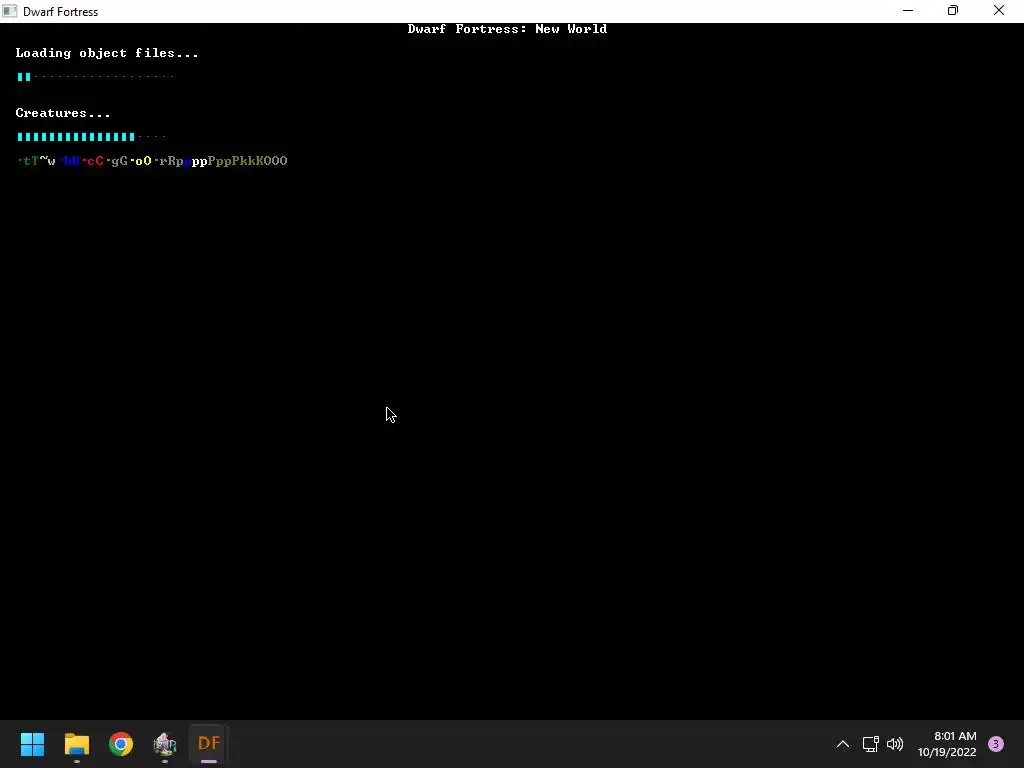Launch Google Chrome from the taskbar
This screenshot has height=768, width=1024.
tap(121, 744)
